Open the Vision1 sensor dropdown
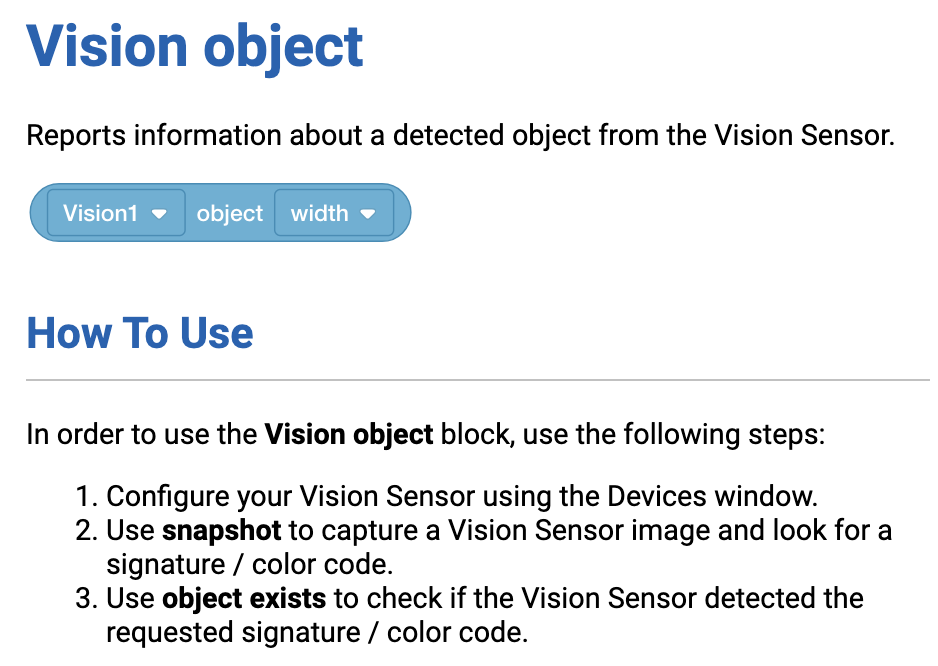Image resolution: width=938 pixels, height=666 pixels. (x=116, y=213)
